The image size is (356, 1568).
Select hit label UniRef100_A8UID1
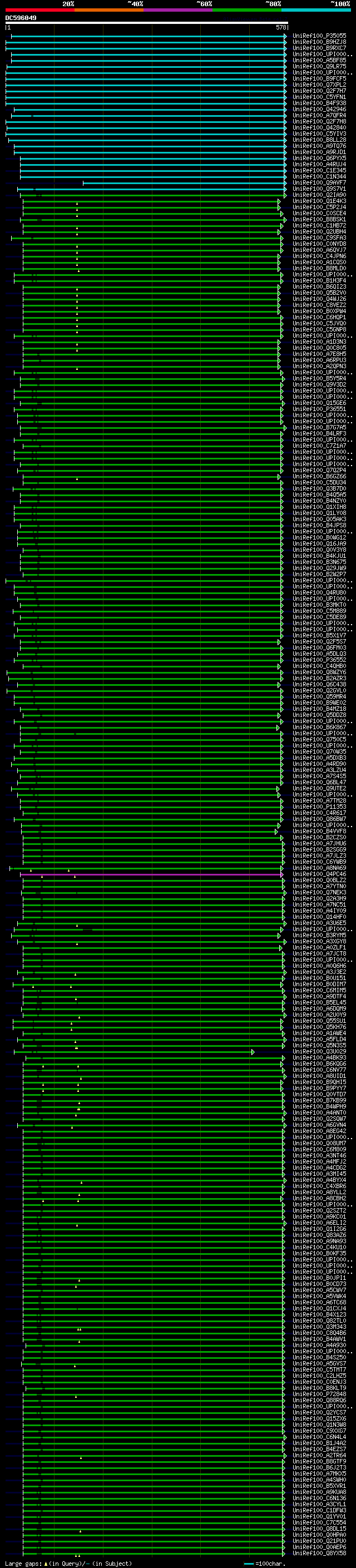[319, 1076]
